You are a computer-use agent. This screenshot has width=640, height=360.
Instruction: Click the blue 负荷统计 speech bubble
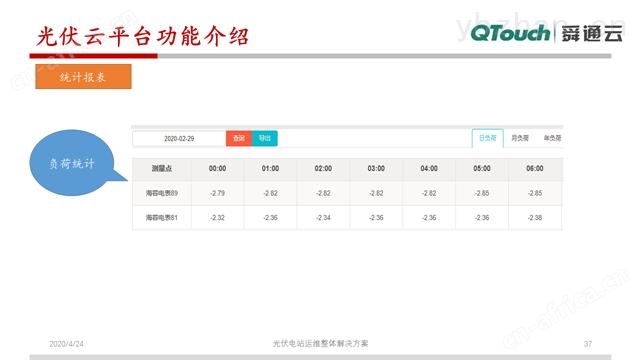point(73,163)
